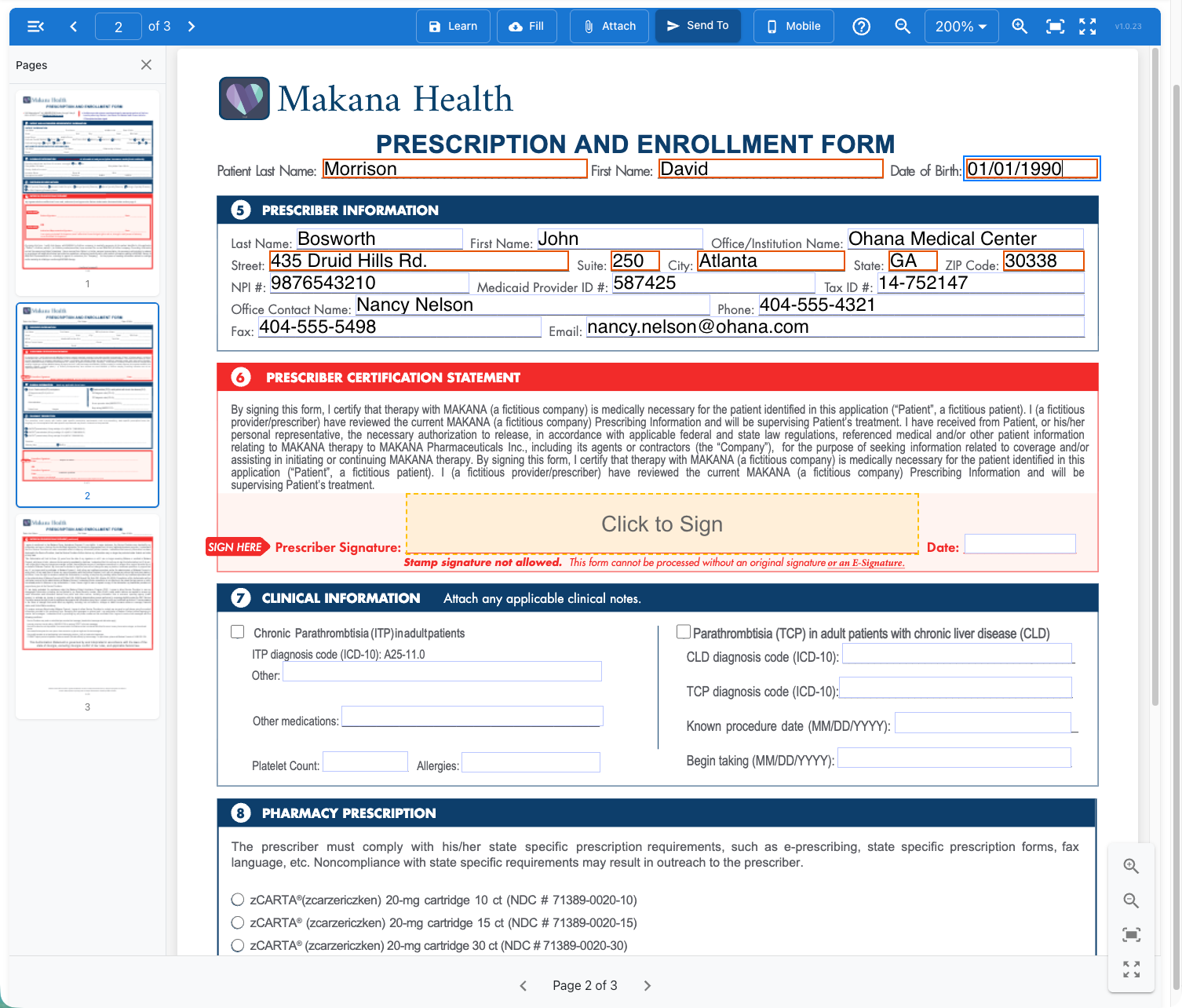Click prescriber Last Name field Bosworth
Viewport: 1182px width, 1008px height.
coord(379,239)
